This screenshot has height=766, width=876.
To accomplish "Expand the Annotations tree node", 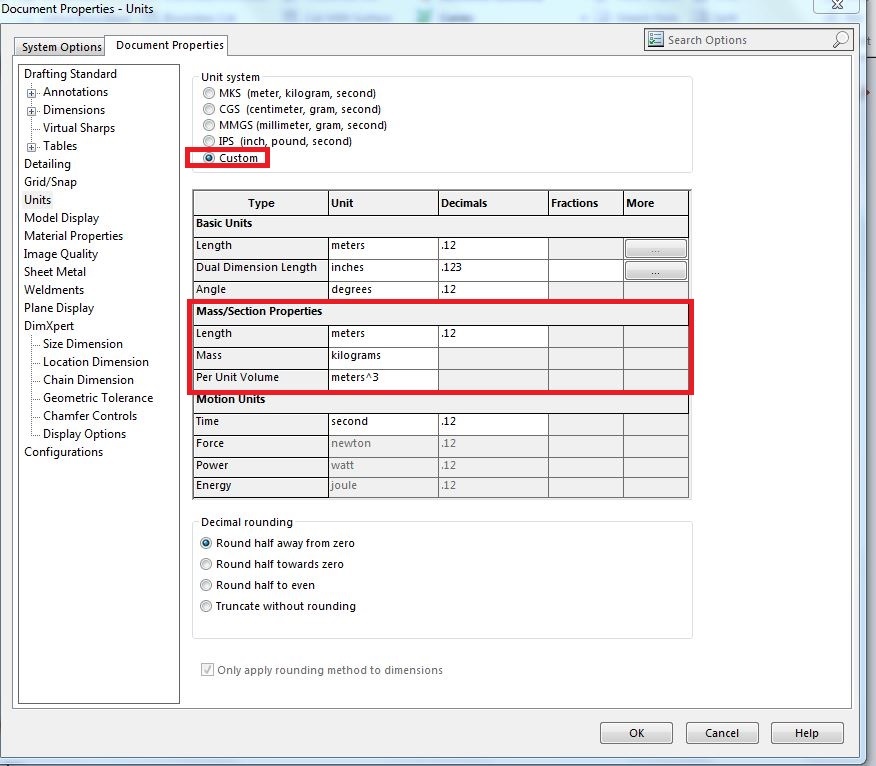I will coord(32,93).
